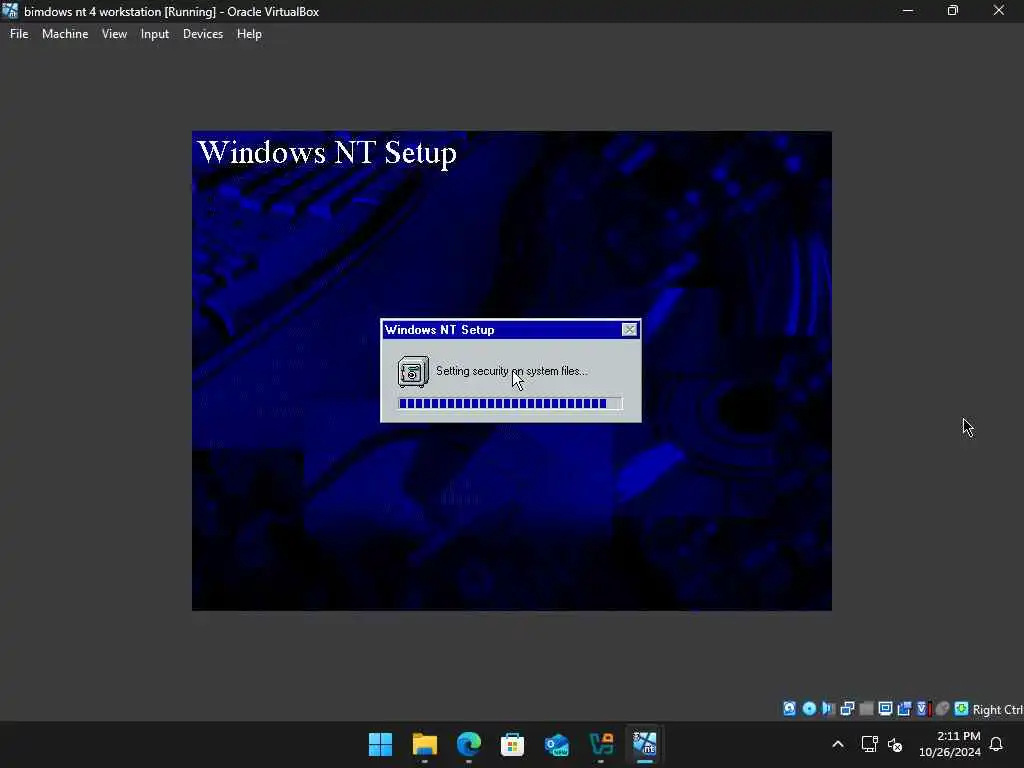This screenshot has height=768, width=1024.
Task: Open the File menu
Action: point(19,34)
